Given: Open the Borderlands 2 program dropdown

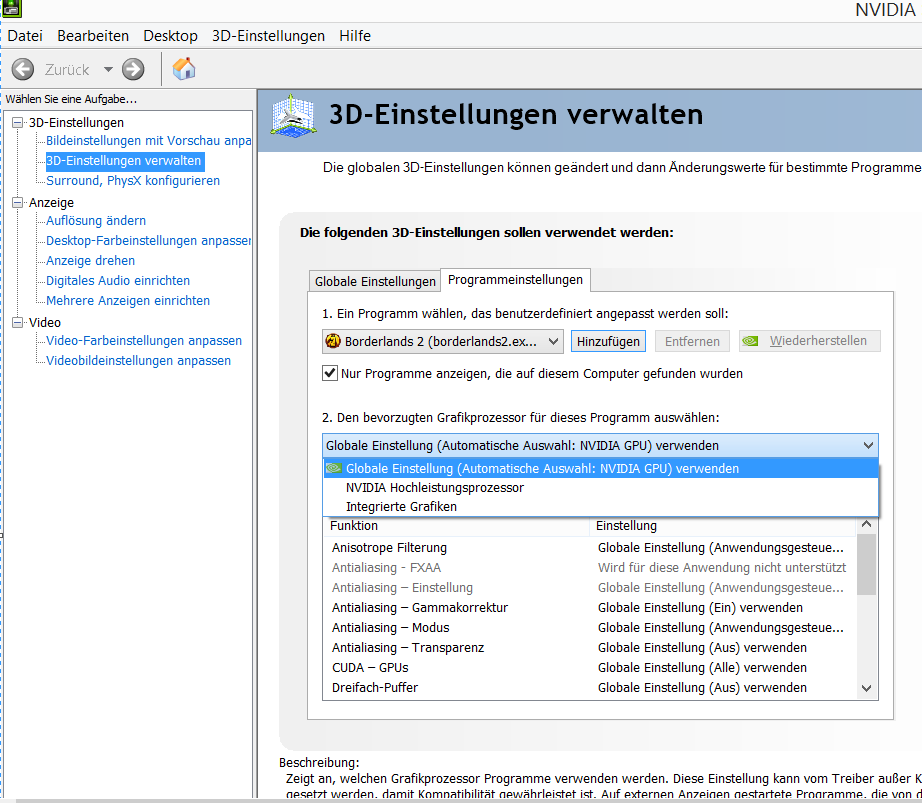Looking at the screenshot, I should (443, 342).
